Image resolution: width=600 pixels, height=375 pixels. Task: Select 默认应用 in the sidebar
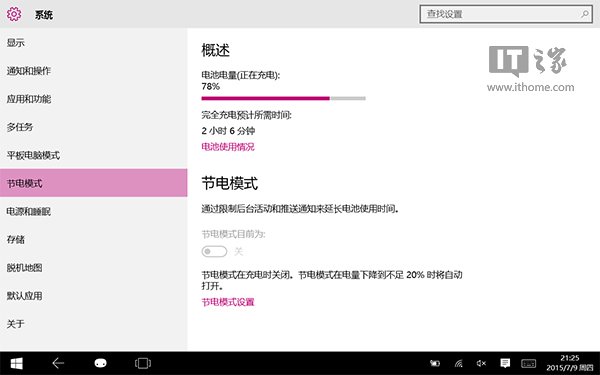(x=94, y=296)
